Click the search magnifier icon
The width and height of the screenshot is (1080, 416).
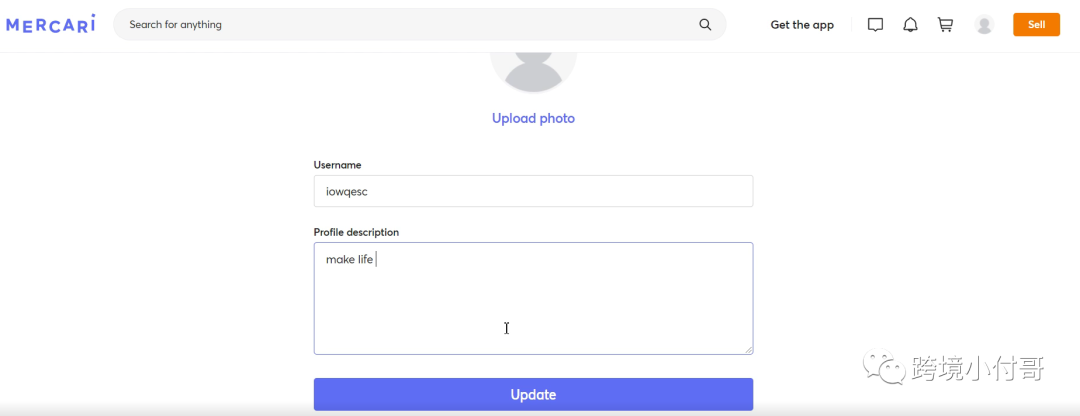pyautogui.click(x=705, y=25)
